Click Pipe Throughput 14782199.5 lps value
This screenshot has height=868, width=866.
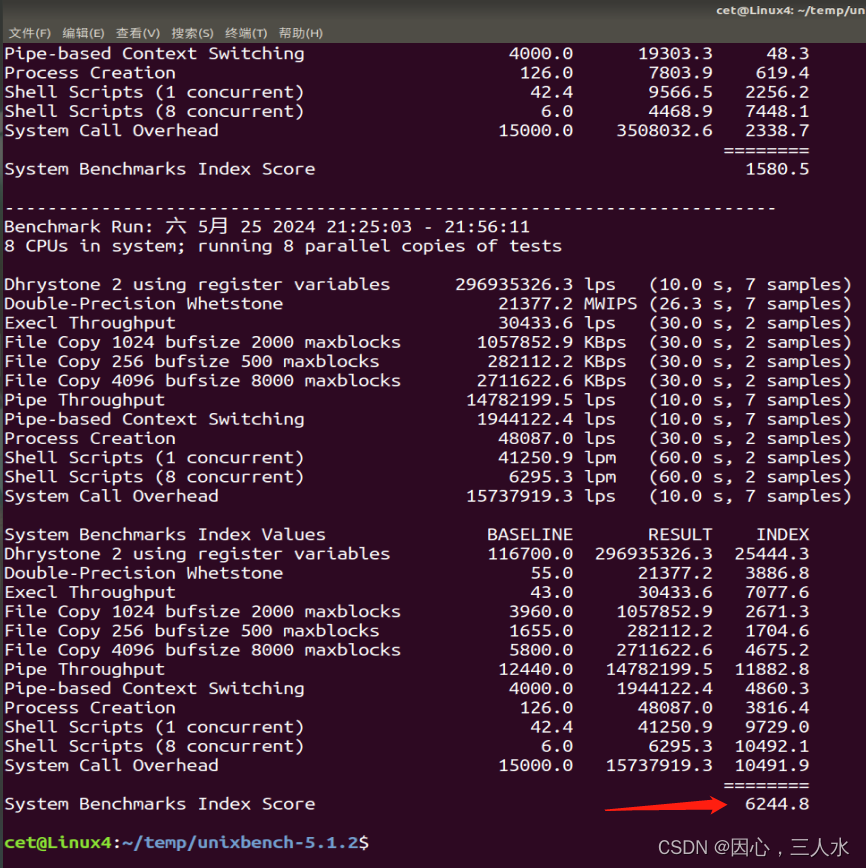[540, 400]
